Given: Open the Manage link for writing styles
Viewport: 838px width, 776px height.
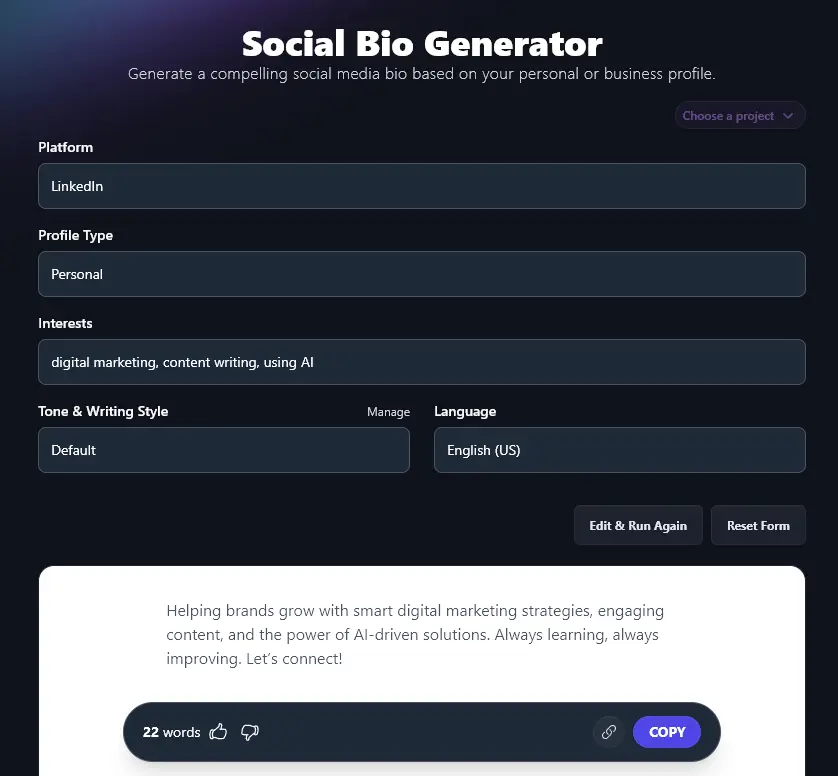Looking at the screenshot, I should (x=388, y=411).
